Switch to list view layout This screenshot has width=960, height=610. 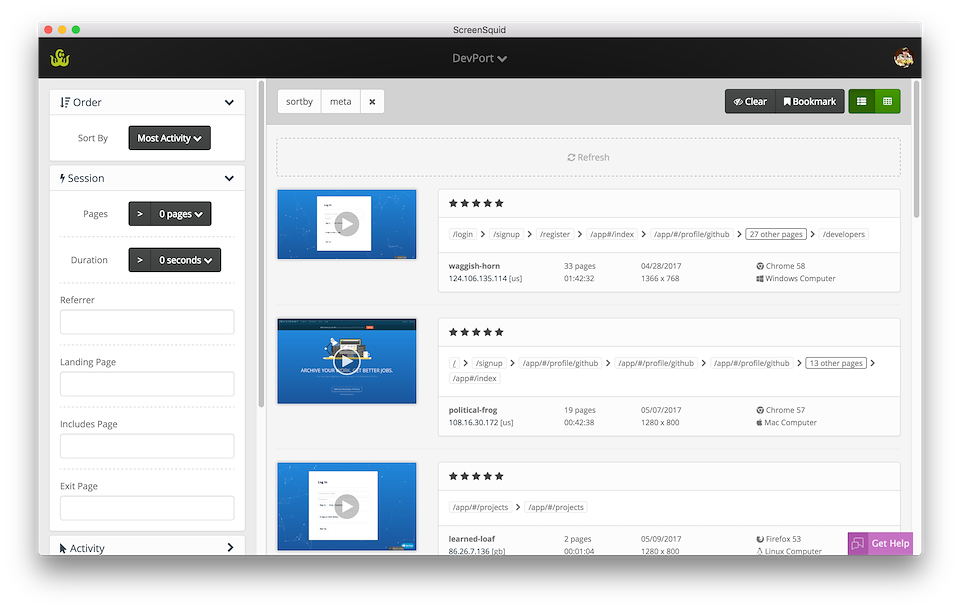pos(861,101)
